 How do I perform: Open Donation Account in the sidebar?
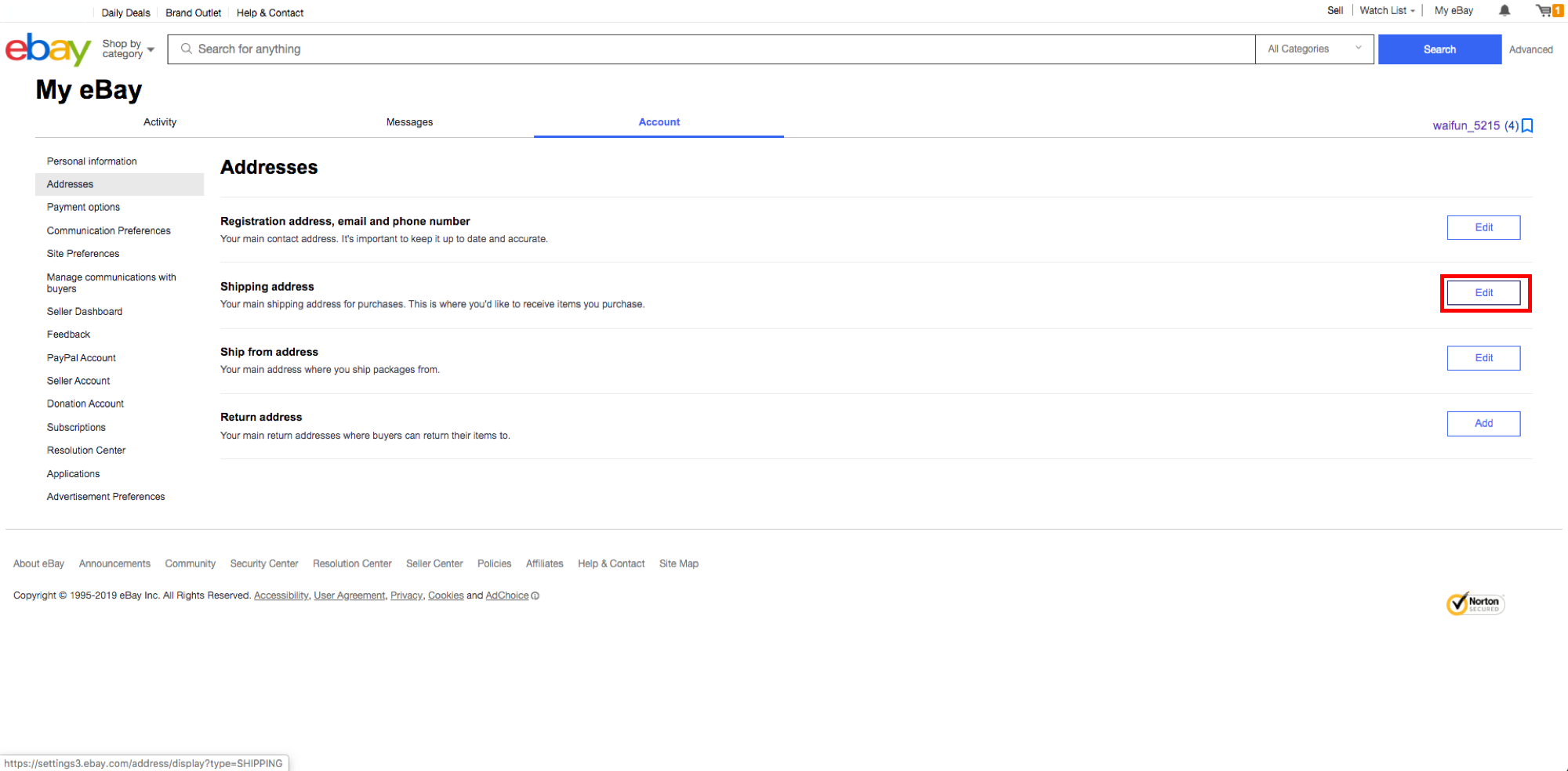[85, 404]
